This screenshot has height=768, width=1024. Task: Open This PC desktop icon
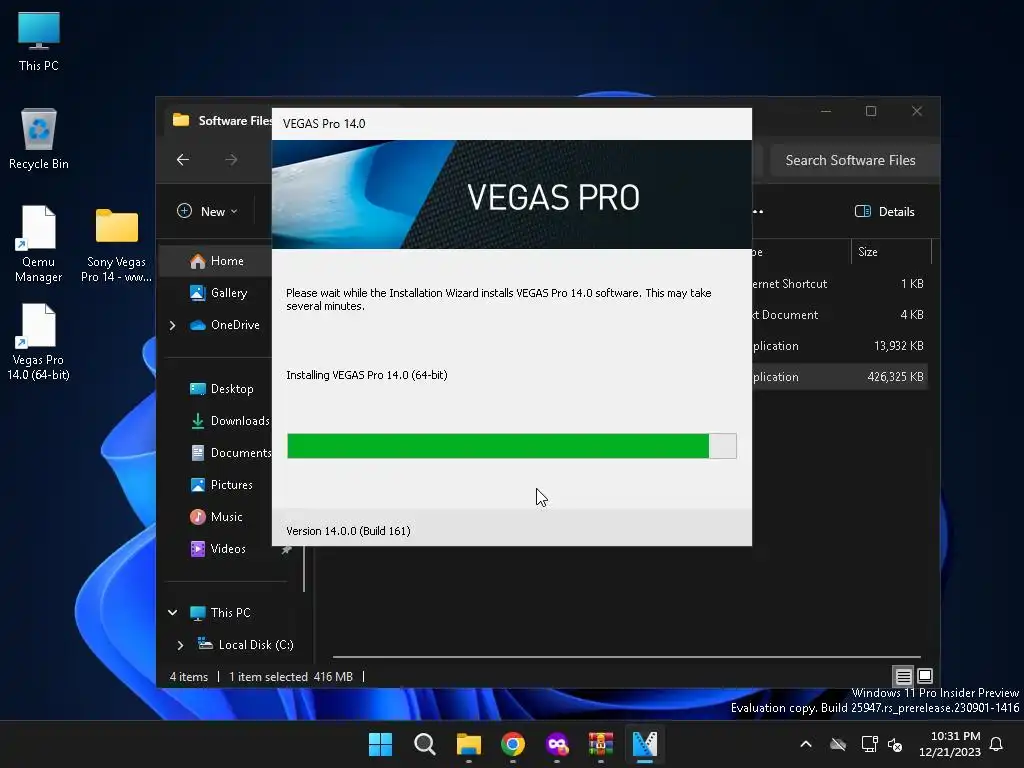pyautogui.click(x=39, y=40)
